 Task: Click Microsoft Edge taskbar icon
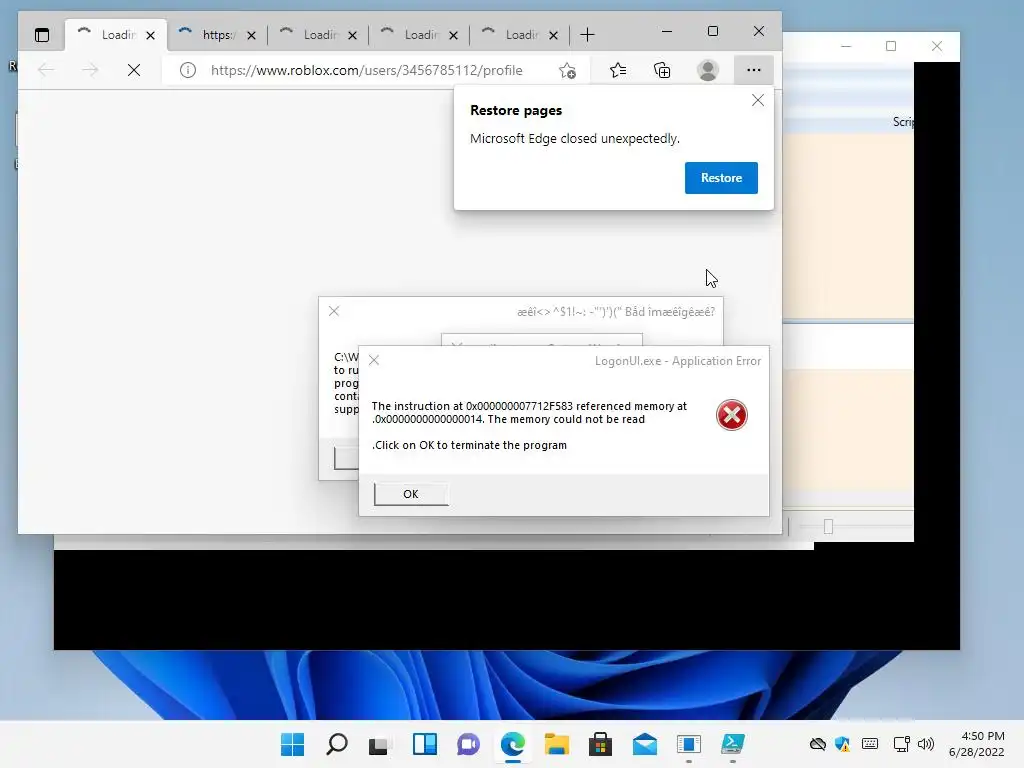(513, 744)
